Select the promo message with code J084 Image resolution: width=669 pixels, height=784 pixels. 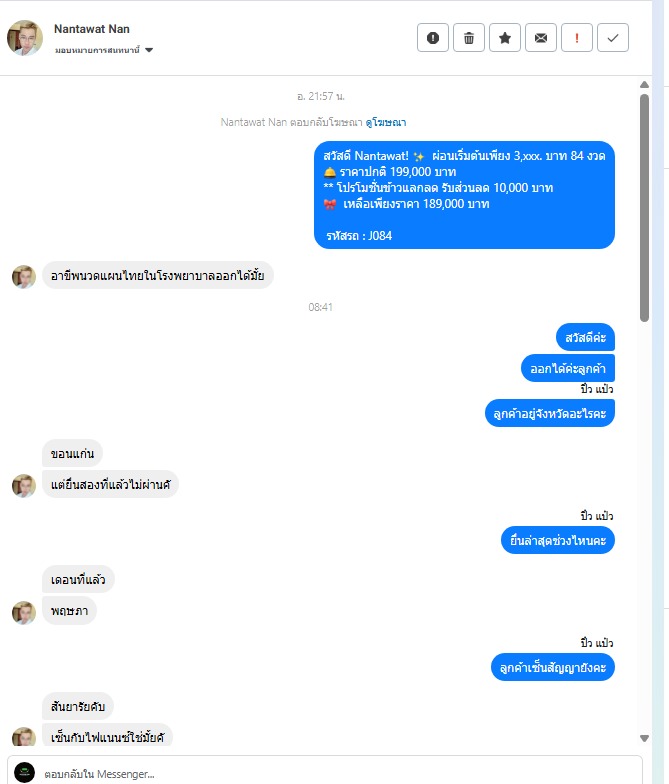click(464, 194)
